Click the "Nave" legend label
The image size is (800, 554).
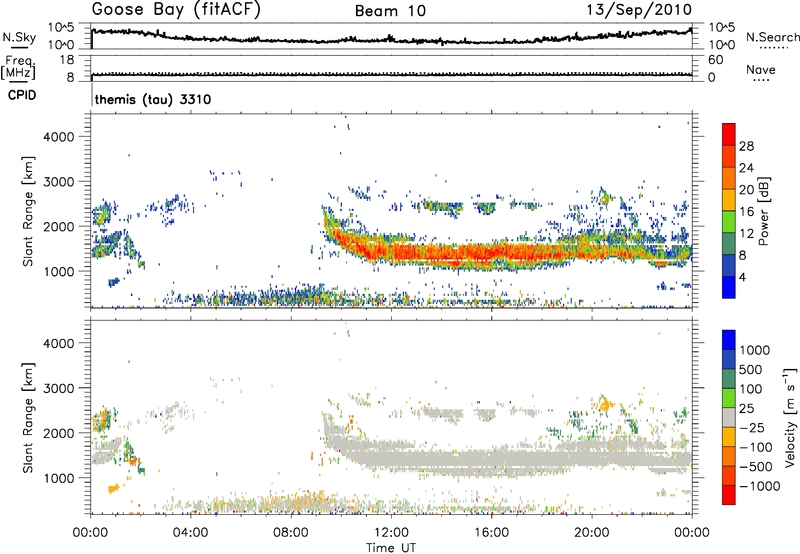pos(761,69)
